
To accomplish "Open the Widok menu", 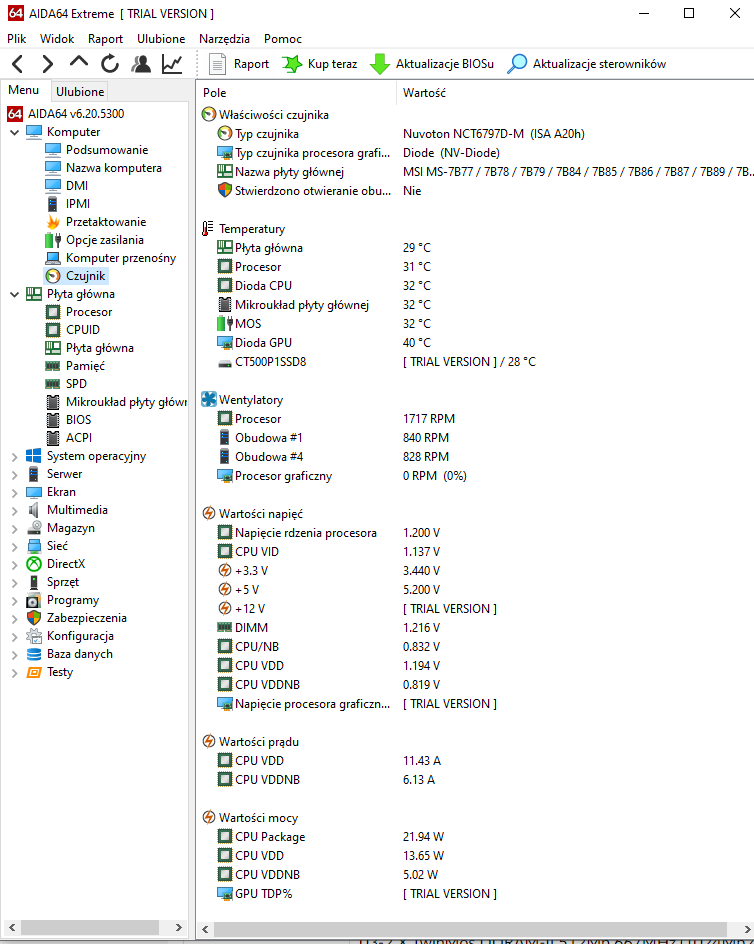I will (57, 39).
